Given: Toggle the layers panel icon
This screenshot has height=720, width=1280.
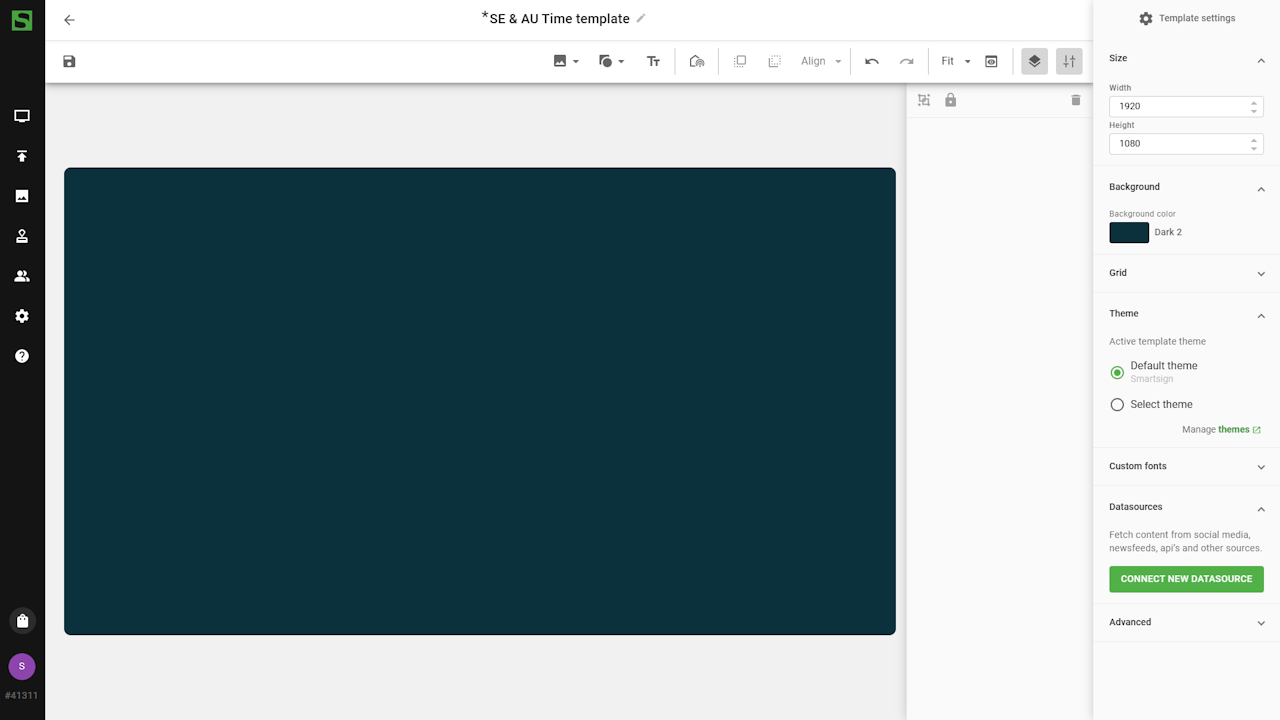Looking at the screenshot, I should (1034, 62).
